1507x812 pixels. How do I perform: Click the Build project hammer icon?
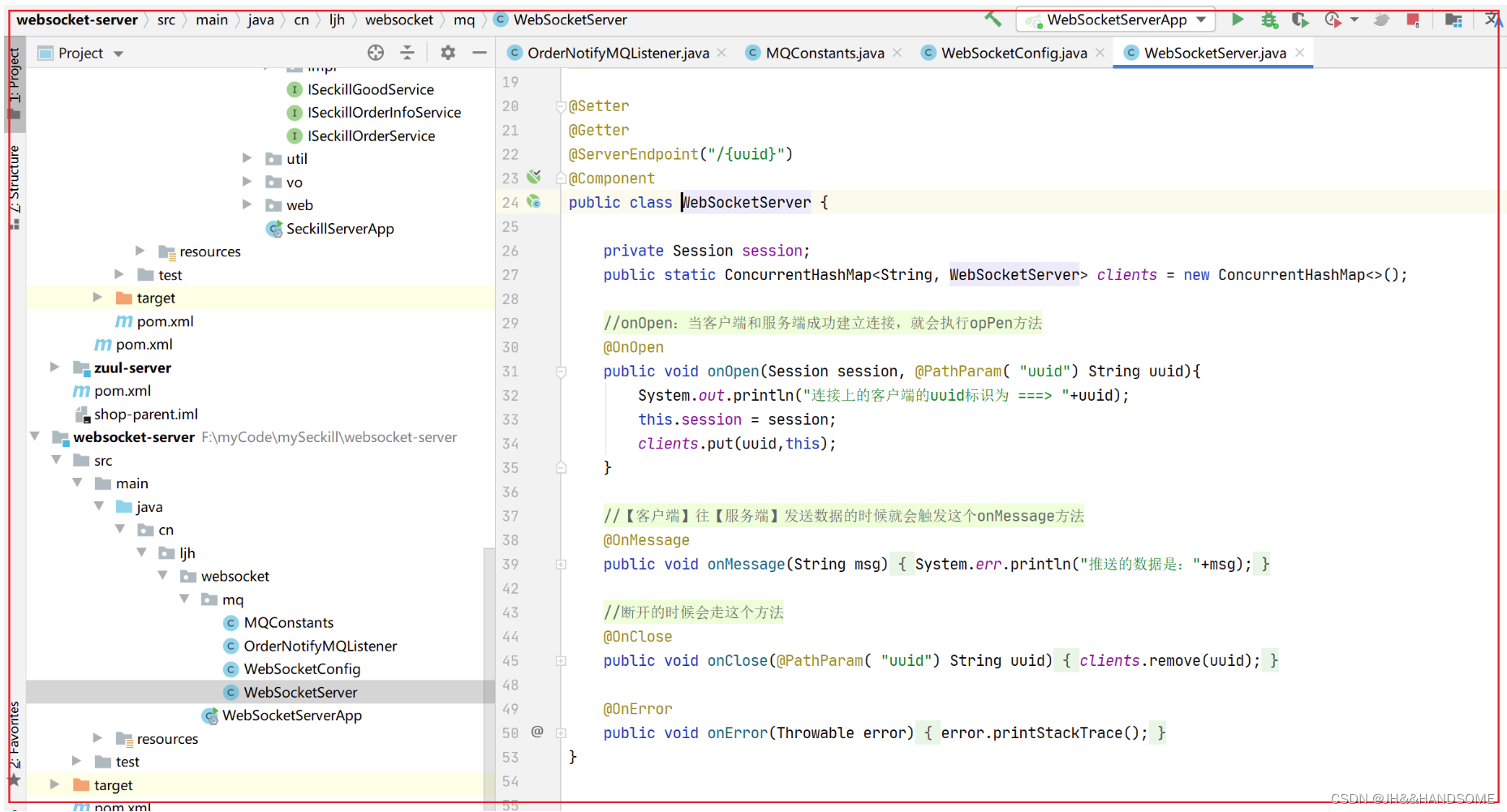(x=992, y=19)
